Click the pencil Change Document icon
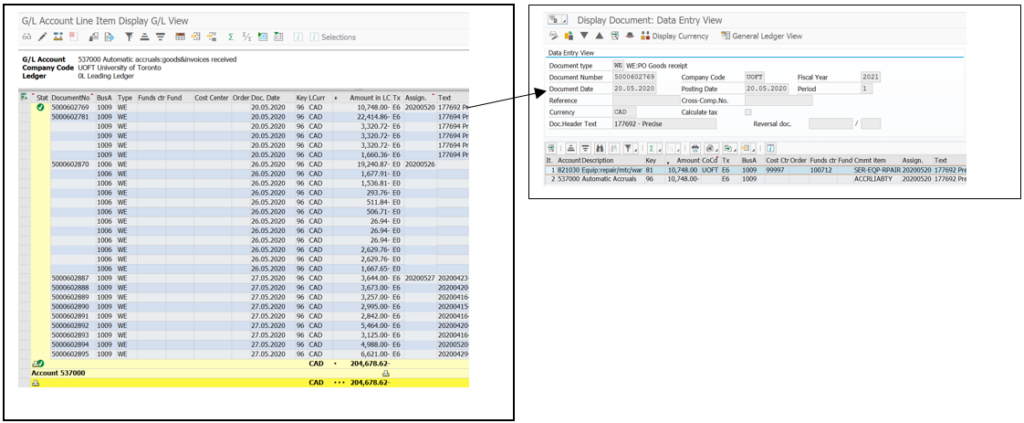Screen dimensions: 1024x423 pyautogui.click(x=42, y=37)
